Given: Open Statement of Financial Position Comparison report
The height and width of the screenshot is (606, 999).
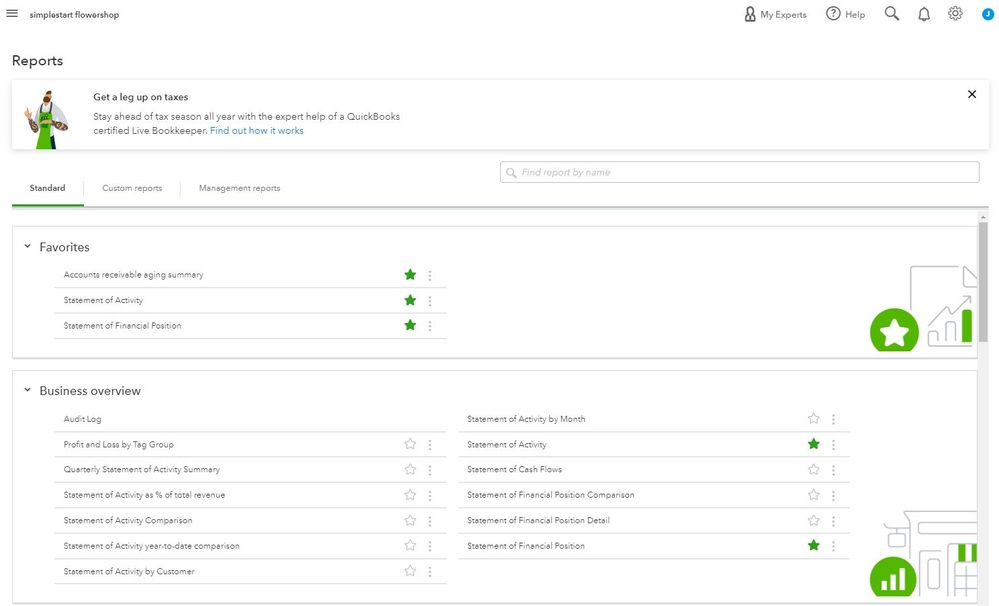Looking at the screenshot, I should pos(550,495).
